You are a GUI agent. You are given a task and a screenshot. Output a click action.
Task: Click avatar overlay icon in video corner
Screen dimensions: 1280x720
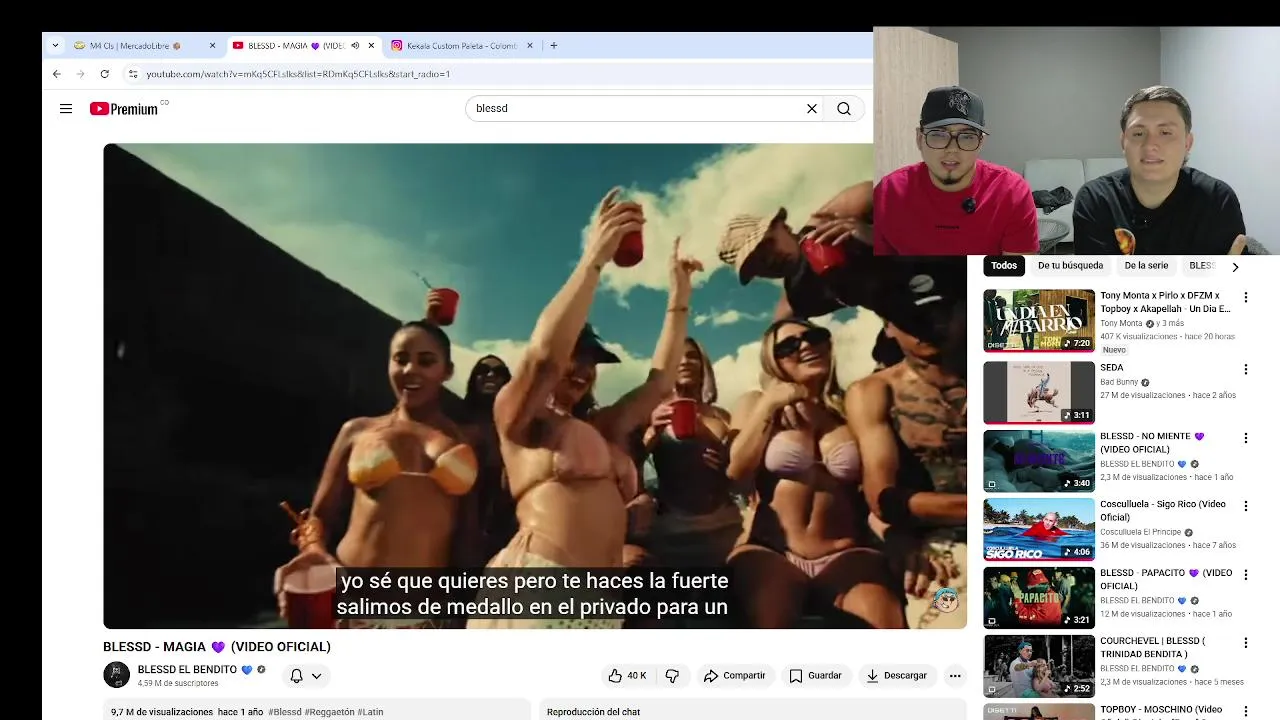(946, 599)
